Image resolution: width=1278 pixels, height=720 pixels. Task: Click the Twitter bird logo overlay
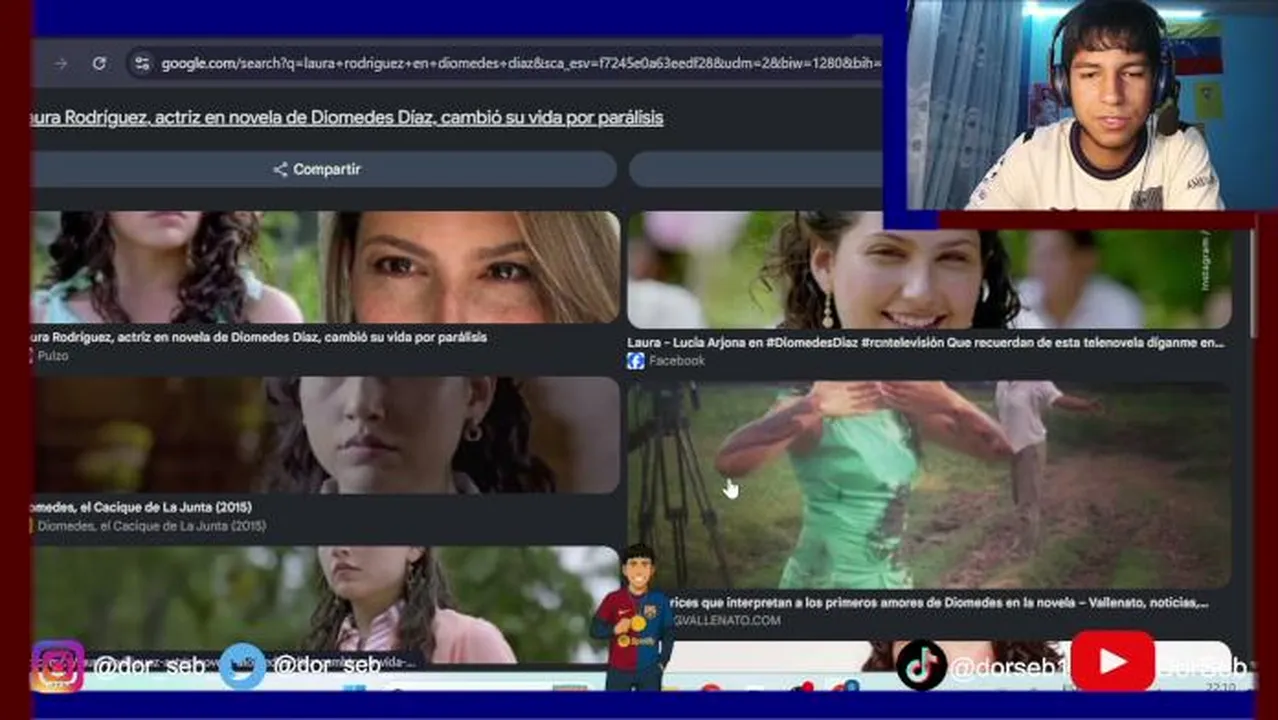tap(243, 666)
